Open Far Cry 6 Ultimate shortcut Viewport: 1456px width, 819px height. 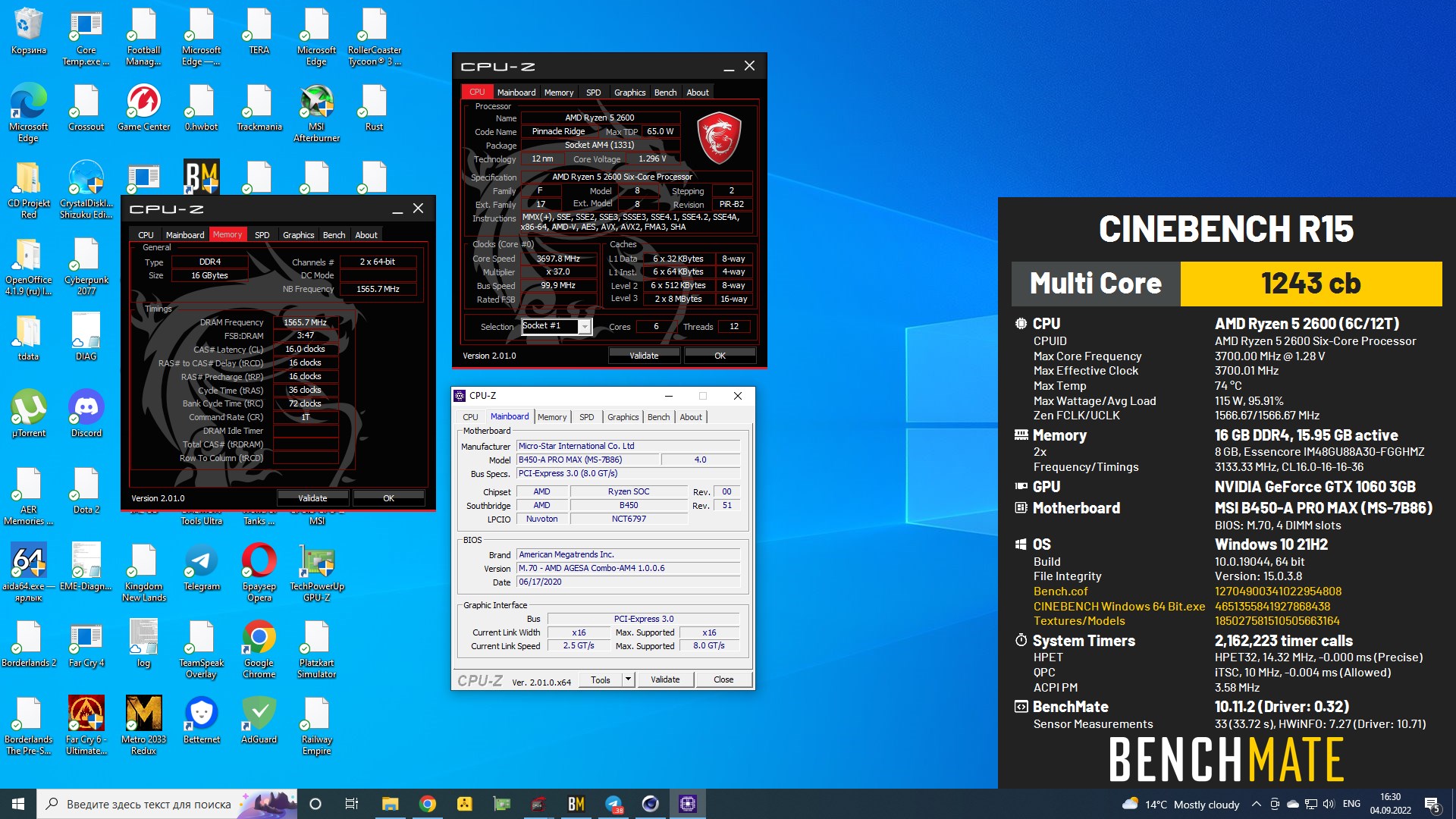tap(86, 726)
